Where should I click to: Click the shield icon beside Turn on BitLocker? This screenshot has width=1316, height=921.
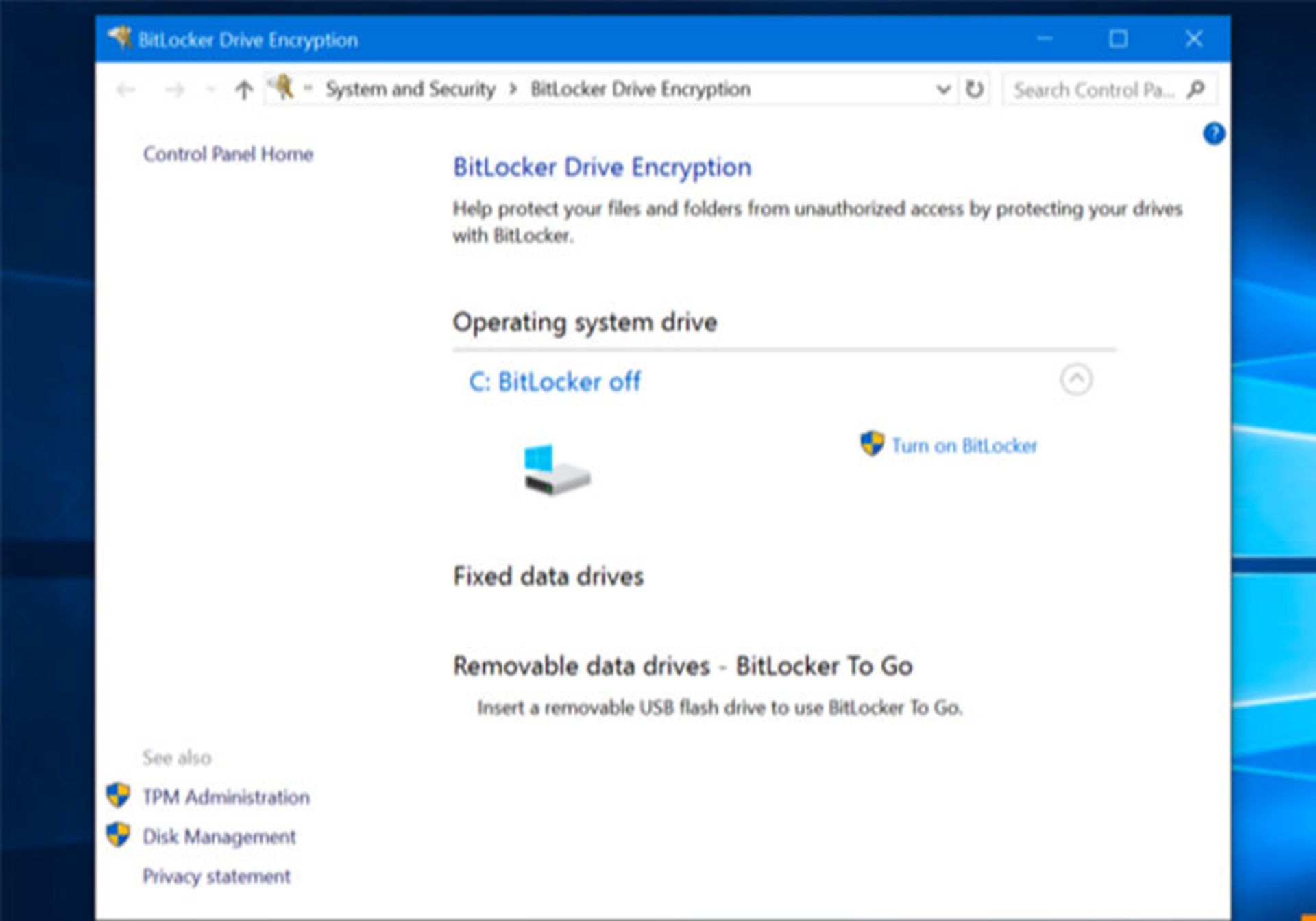click(872, 443)
